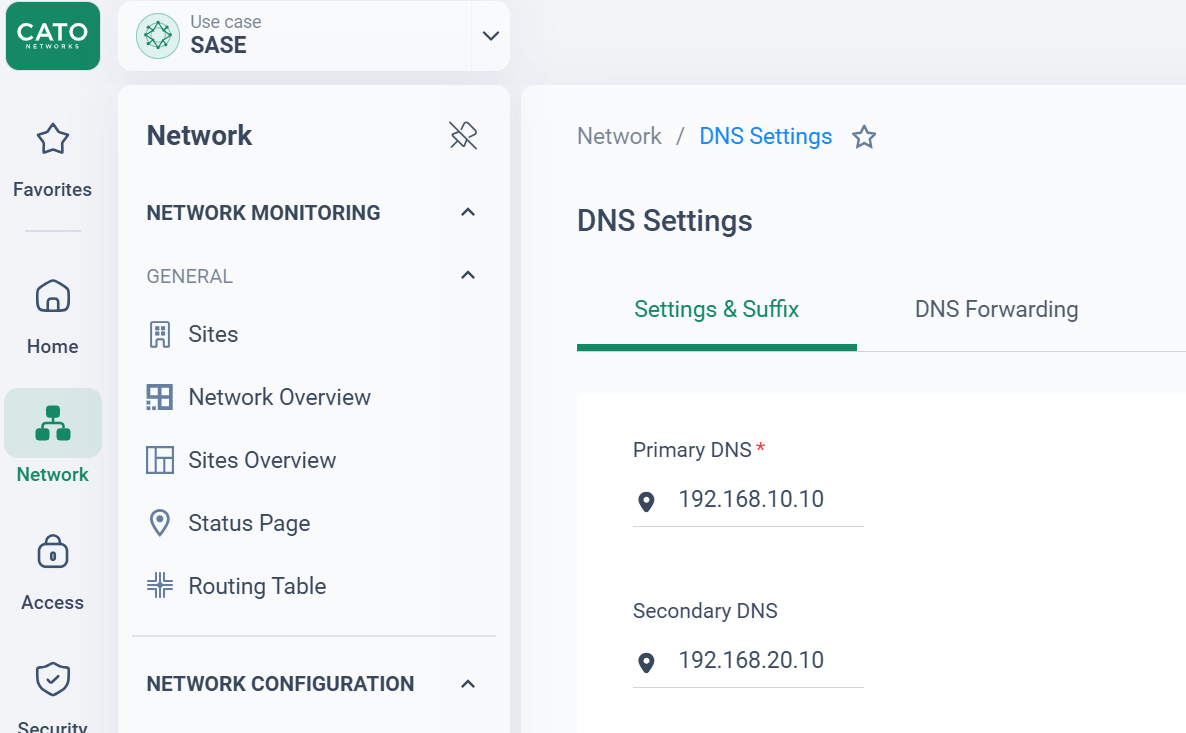Image resolution: width=1186 pixels, height=733 pixels.
Task: Click the DNS Settings page title
Action: [x=664, y=221]
